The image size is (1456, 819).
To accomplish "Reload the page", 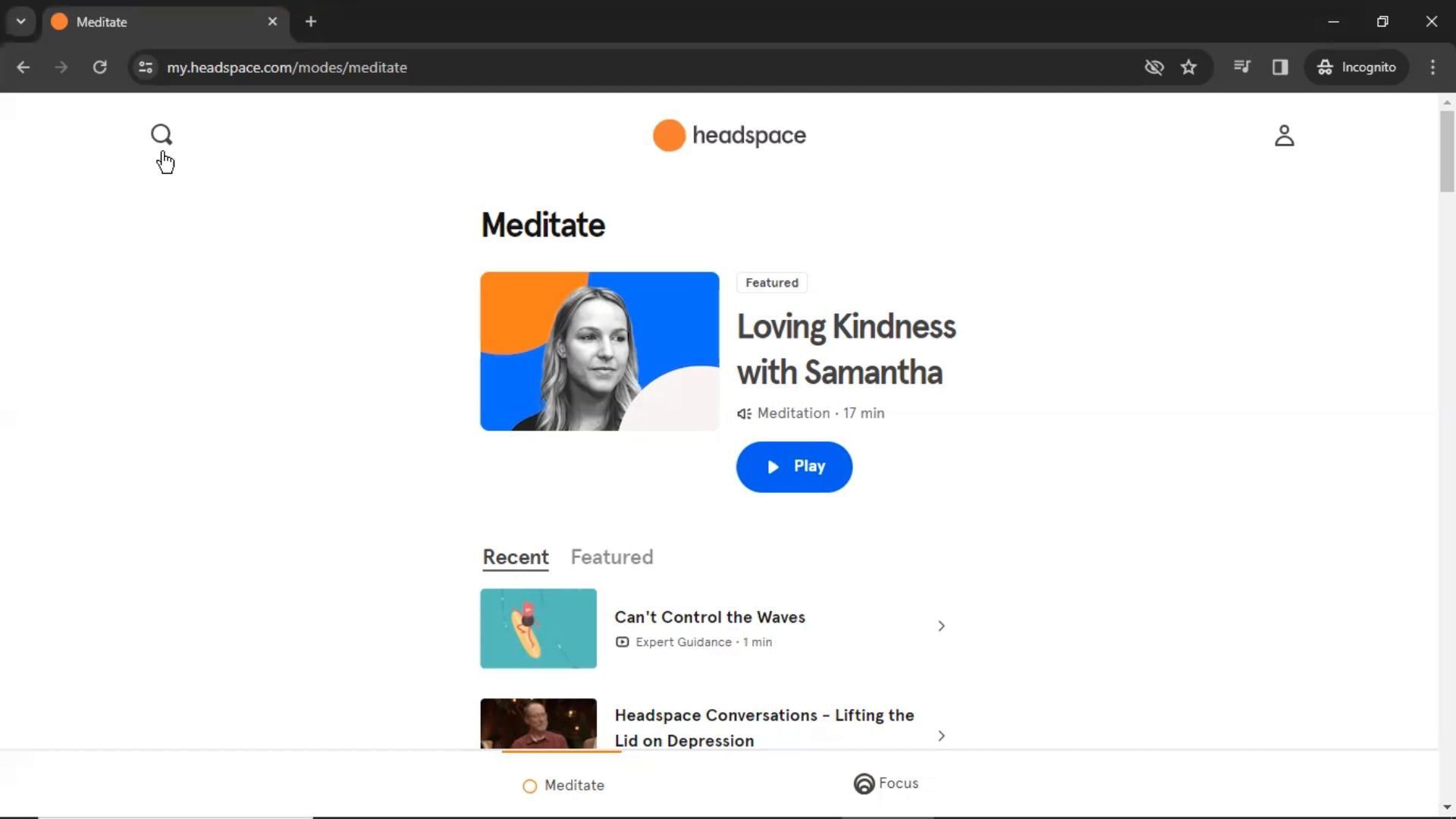I will coord(99,67).
